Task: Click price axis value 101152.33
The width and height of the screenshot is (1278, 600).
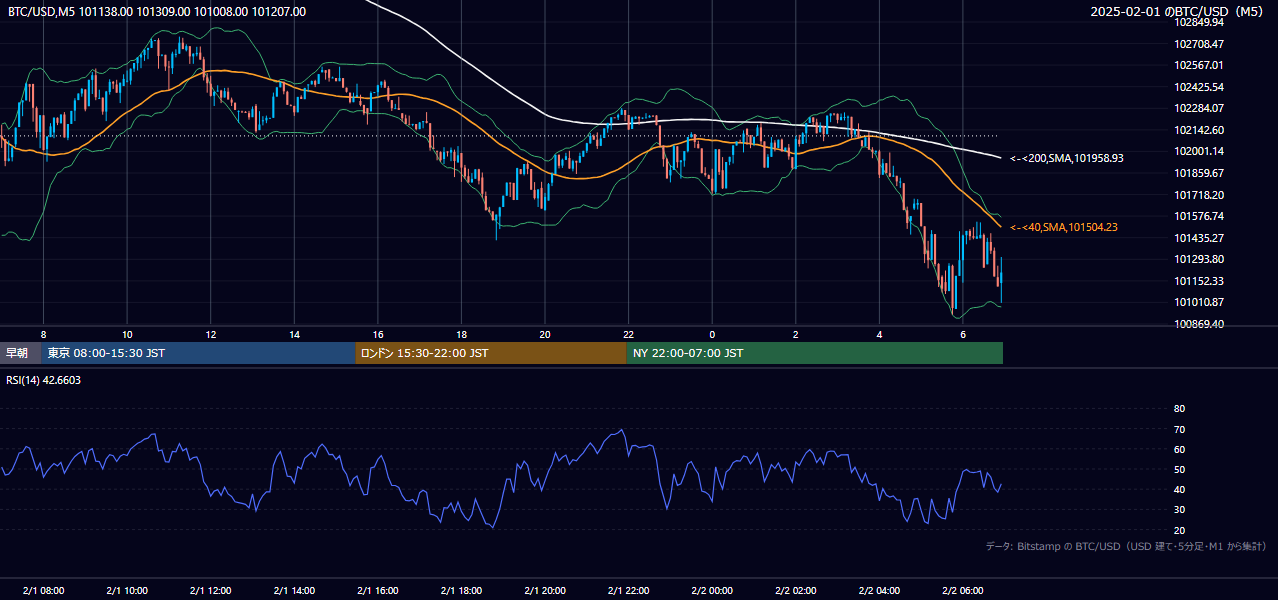Action: click(1199, 281)
